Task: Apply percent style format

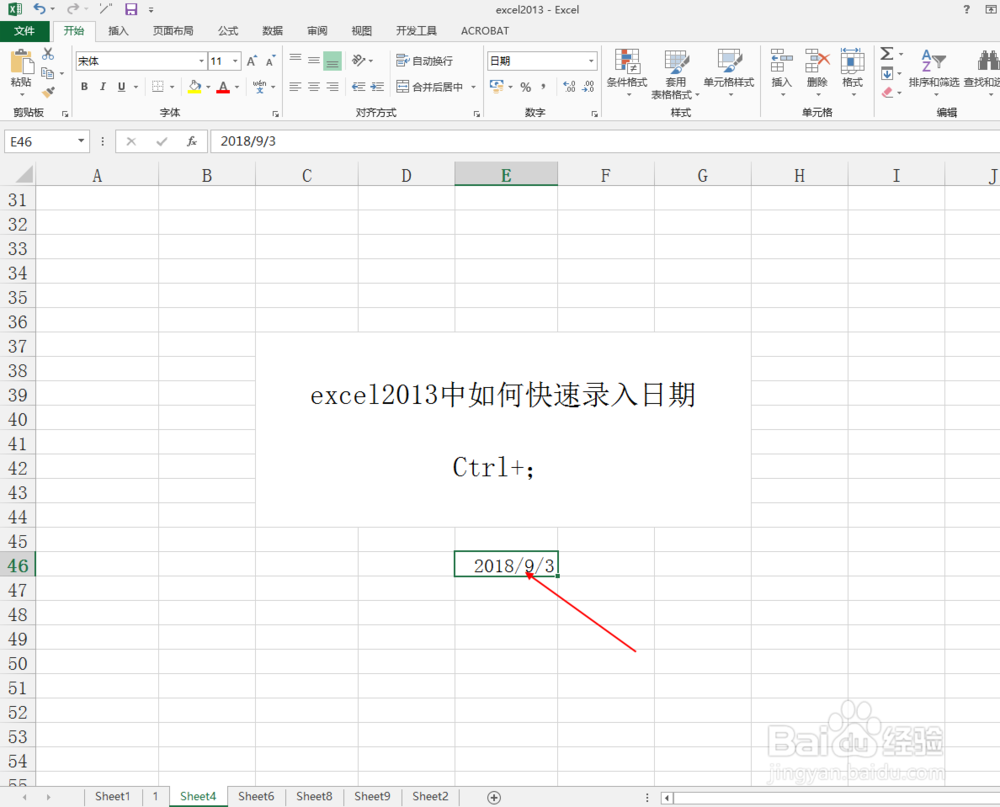Action: coord(526,87)
